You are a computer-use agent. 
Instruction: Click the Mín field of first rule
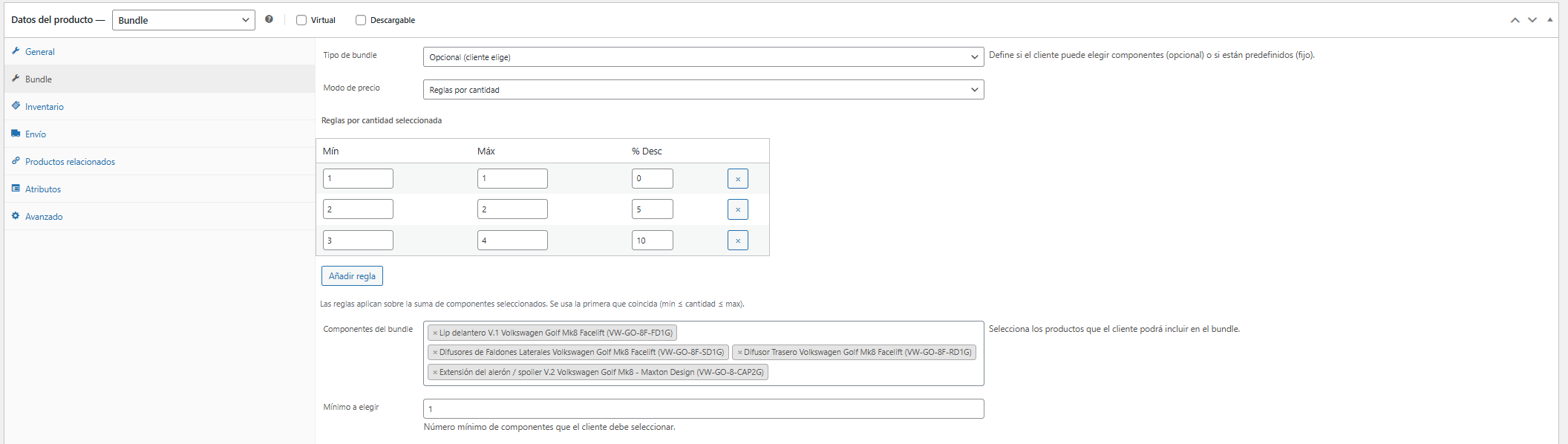[x=358, y=178]
